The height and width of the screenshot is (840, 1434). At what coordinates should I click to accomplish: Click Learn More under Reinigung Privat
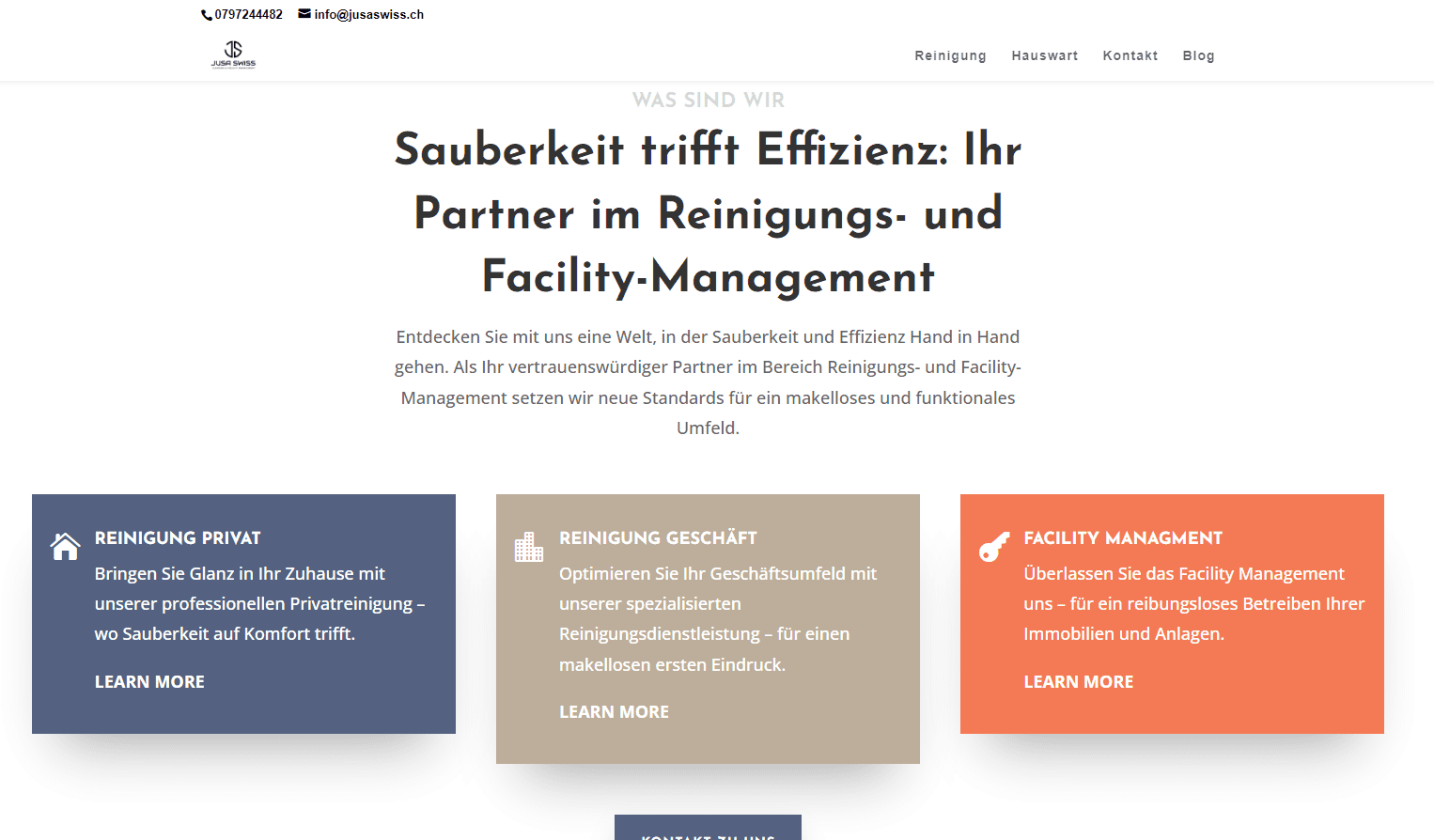coord(149,682)
